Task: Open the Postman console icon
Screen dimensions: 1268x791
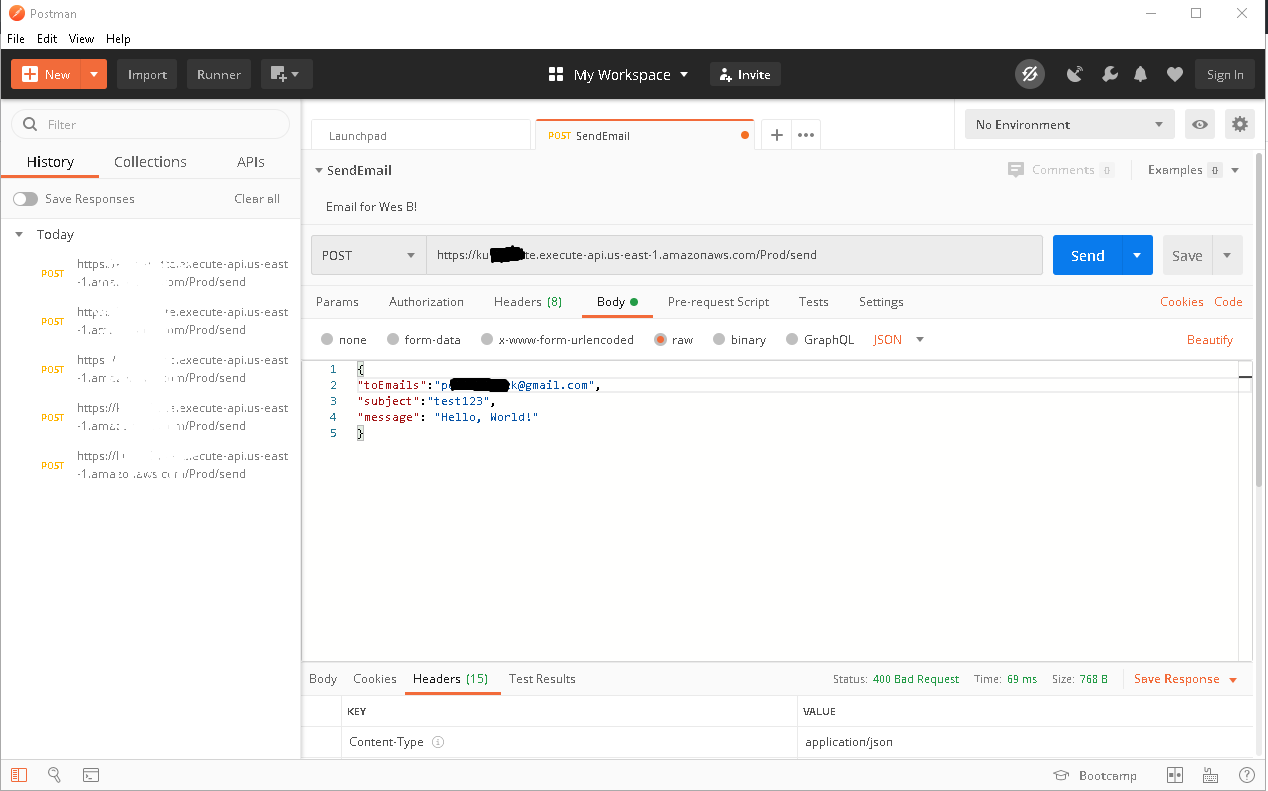Action: [x=90, y=775]
